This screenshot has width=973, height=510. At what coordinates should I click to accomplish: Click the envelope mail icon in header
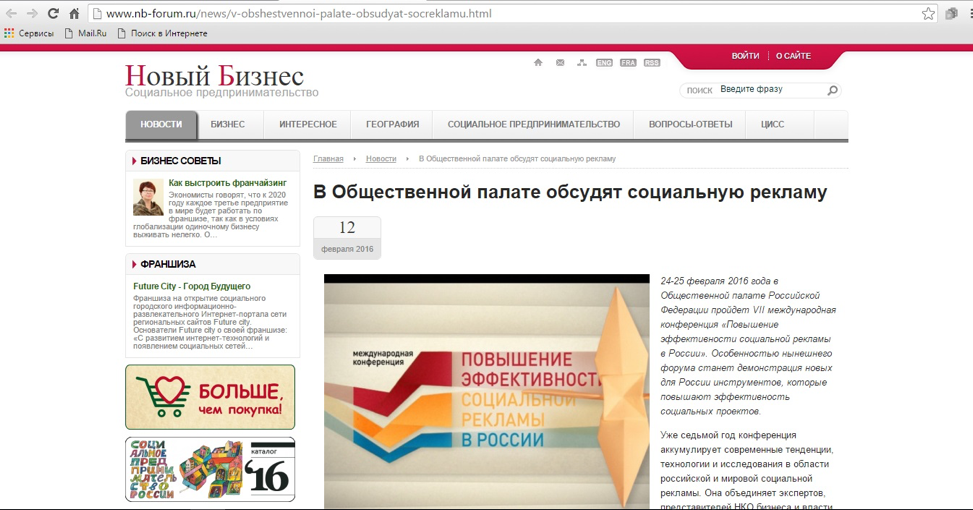click(x=560, y=63)
